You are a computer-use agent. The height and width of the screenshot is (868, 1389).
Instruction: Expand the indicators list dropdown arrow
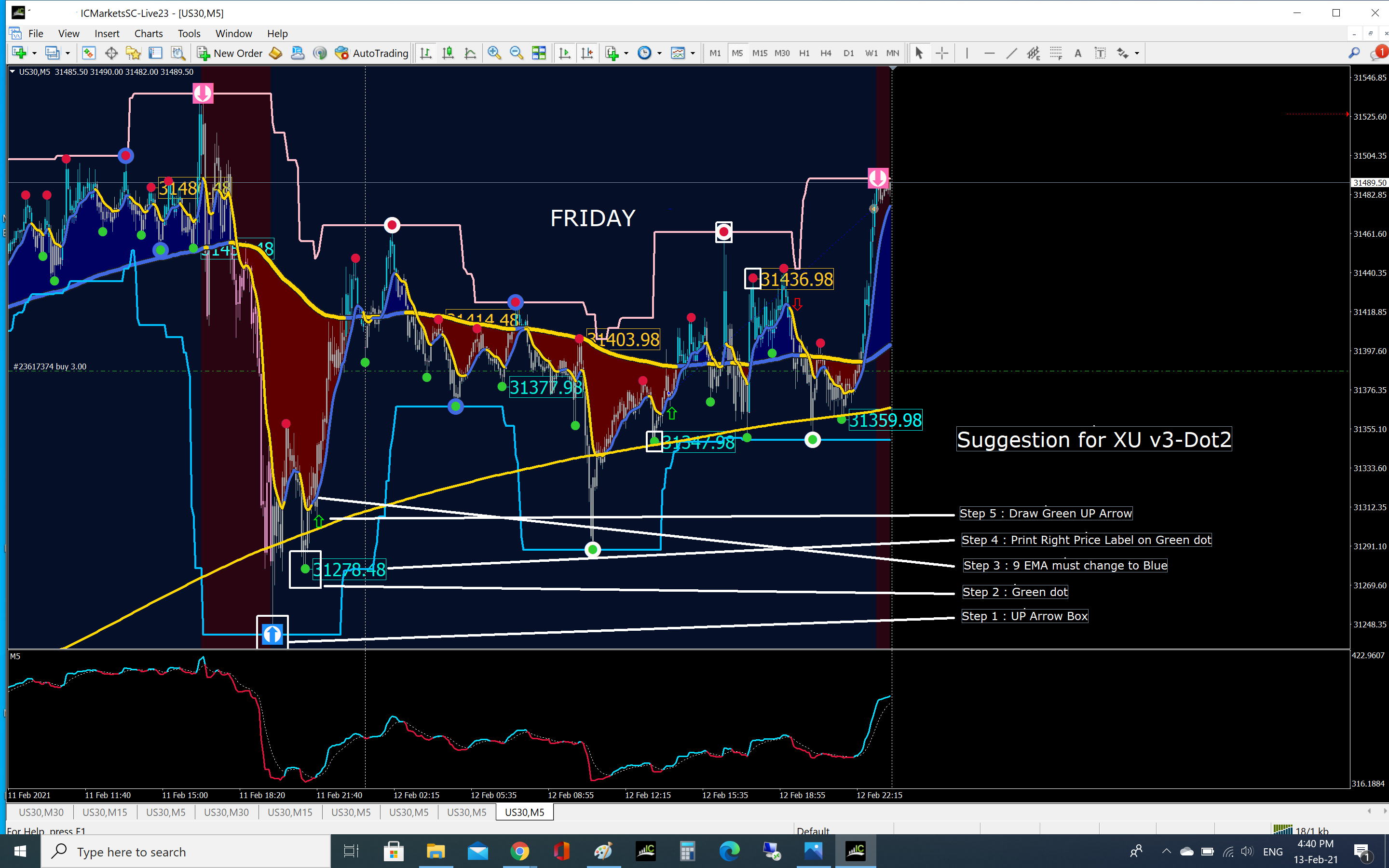click(626, 54)
